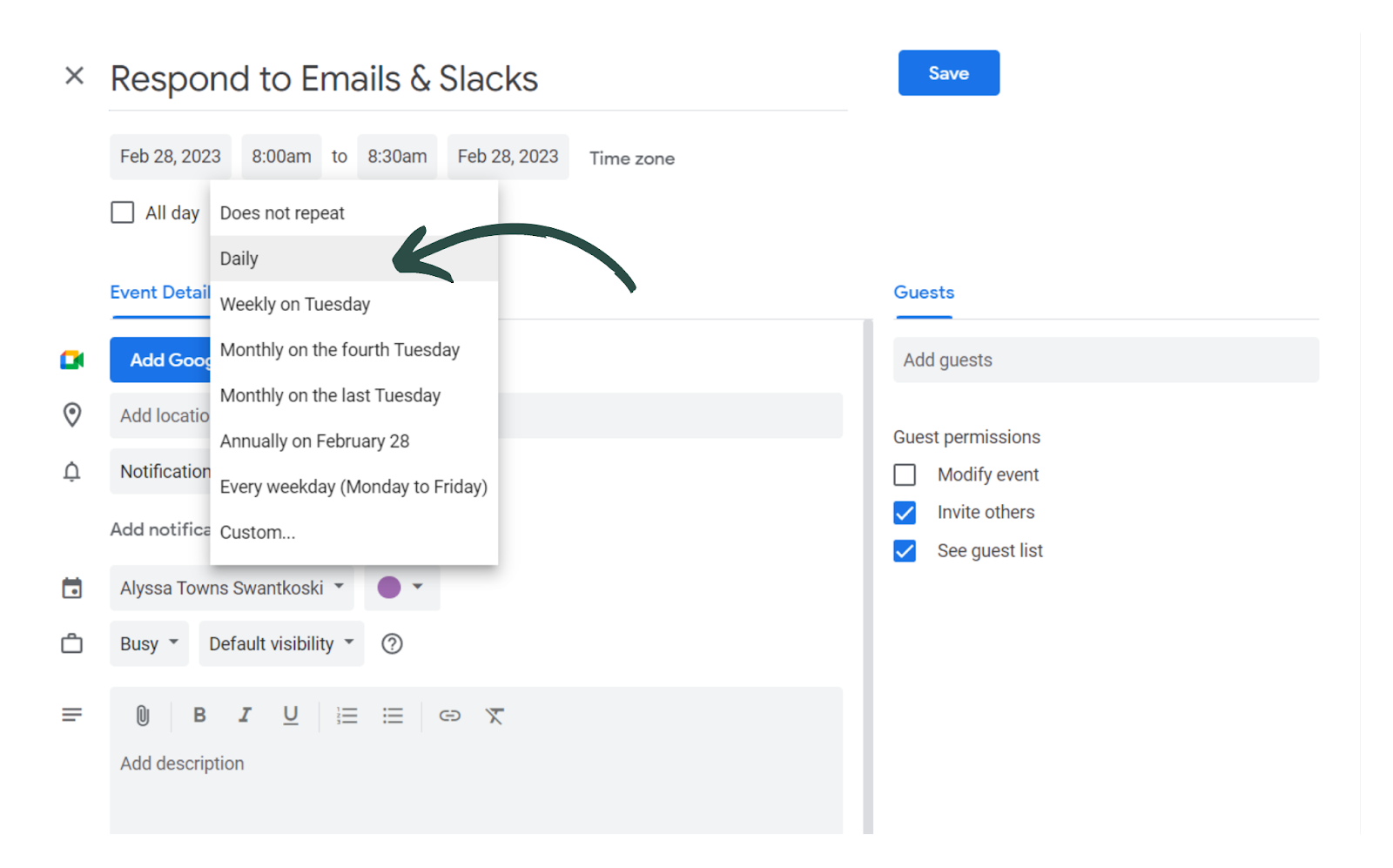The width and height of the screenshot is (1393, 868).
Task: Insert a bulleted list
Action: point(393,716)
